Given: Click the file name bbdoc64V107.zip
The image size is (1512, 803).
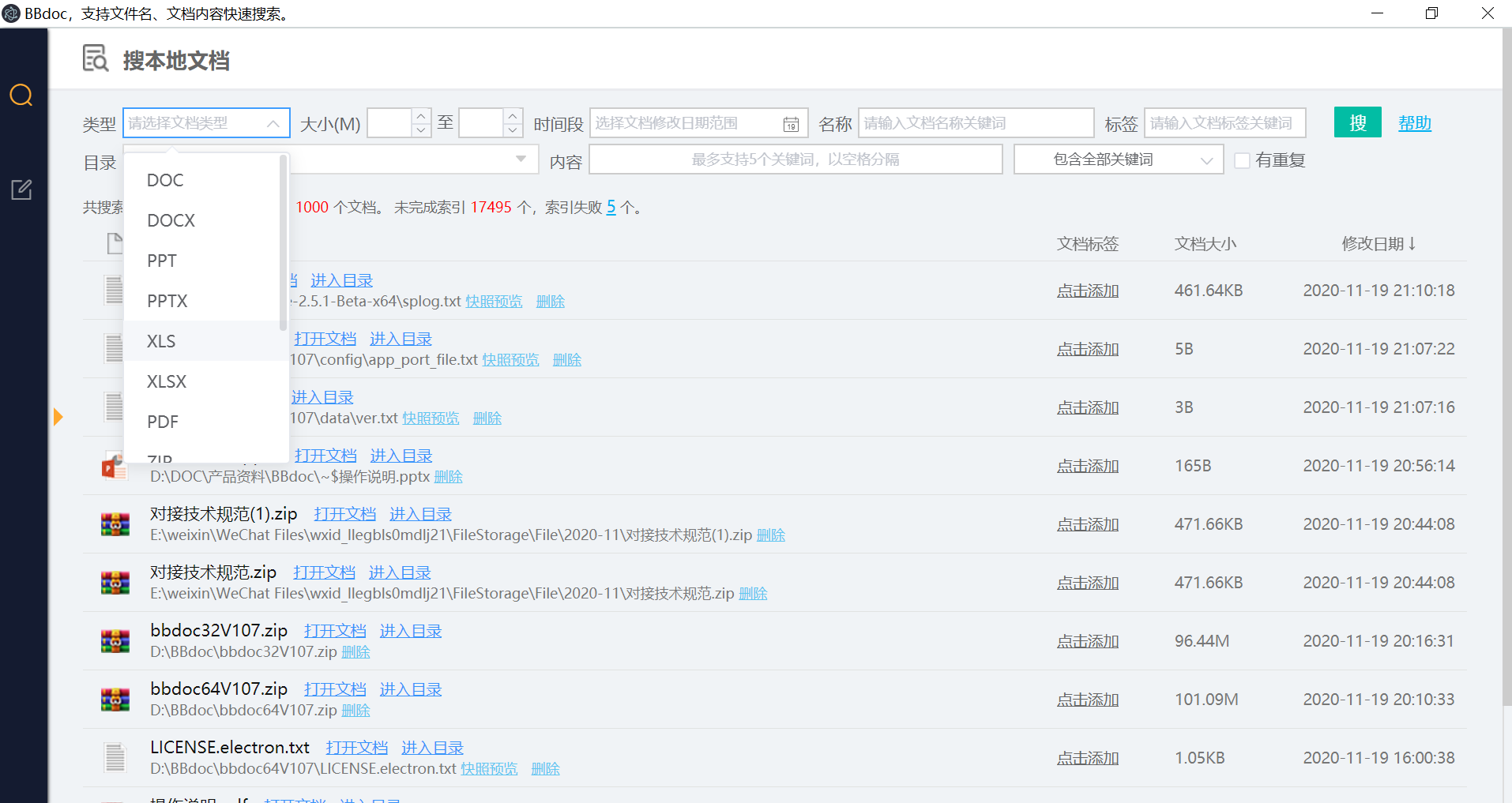Looking at the screenshot, I should coord(219,689).
